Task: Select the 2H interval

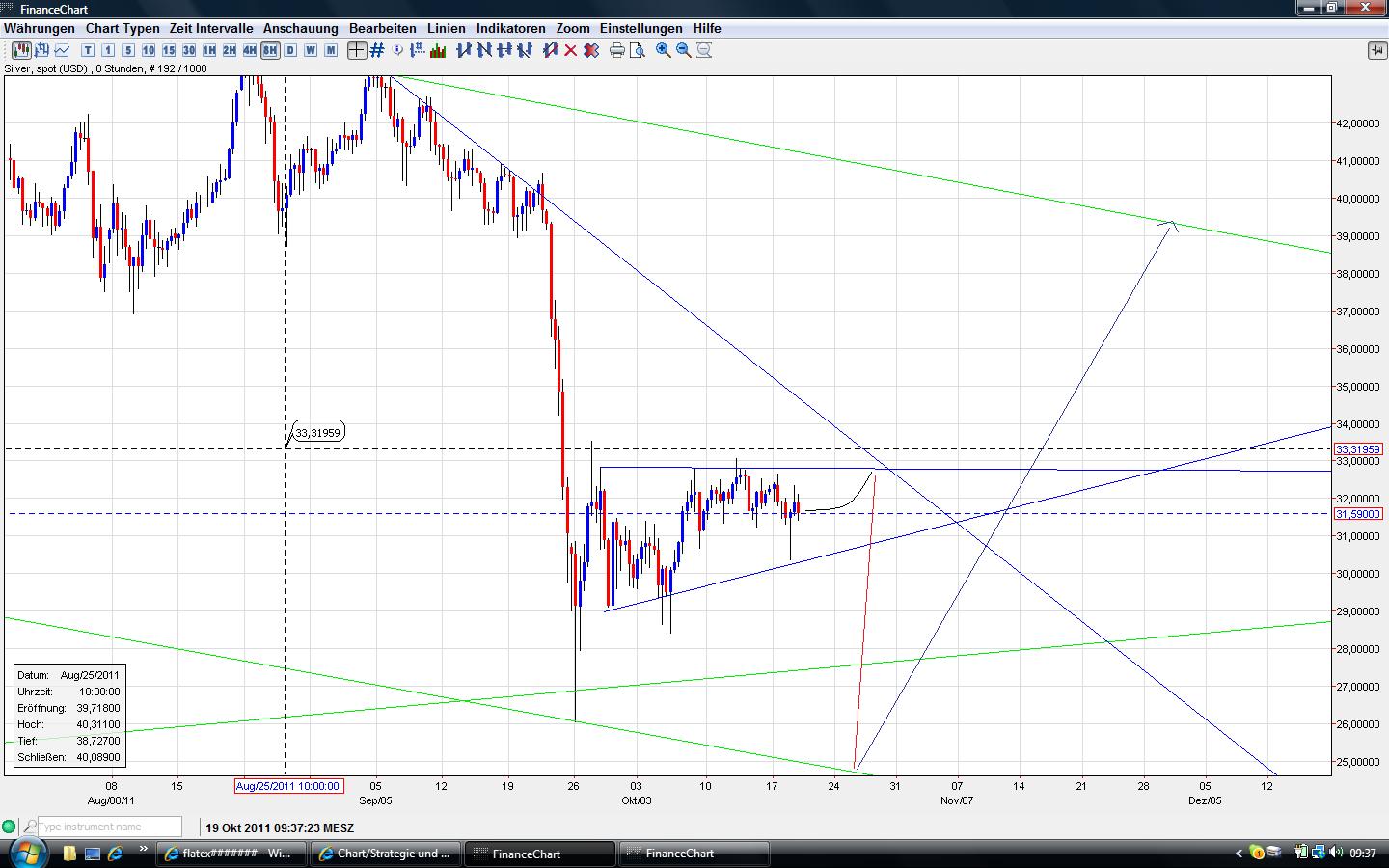Action: (230, 50)
